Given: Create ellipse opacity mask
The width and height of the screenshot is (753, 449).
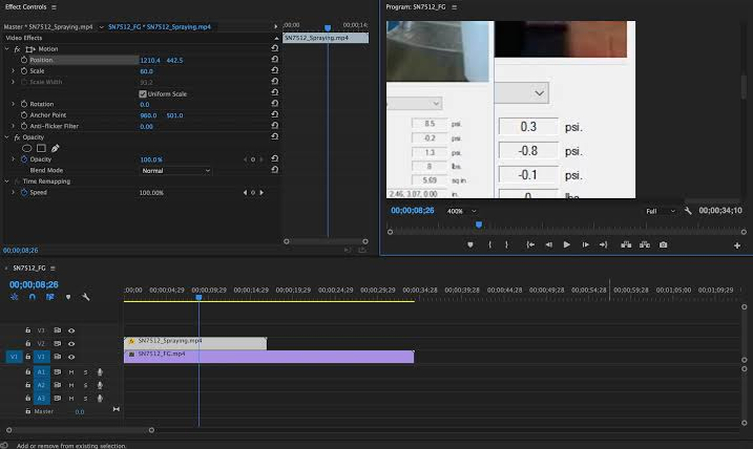Looking at the screenshot, I should click(x=27, y=148).
